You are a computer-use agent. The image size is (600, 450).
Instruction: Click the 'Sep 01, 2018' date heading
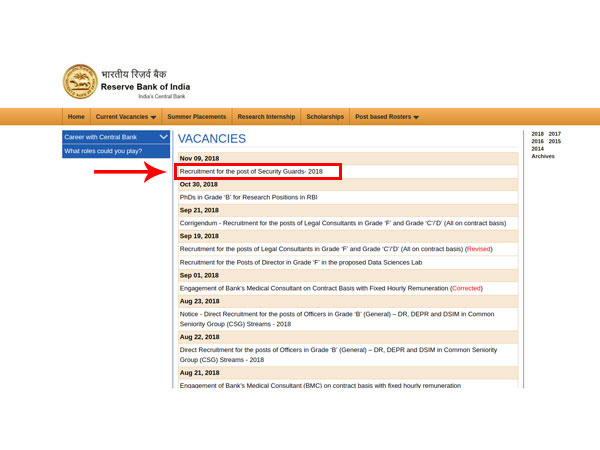(x=199, y=276)
